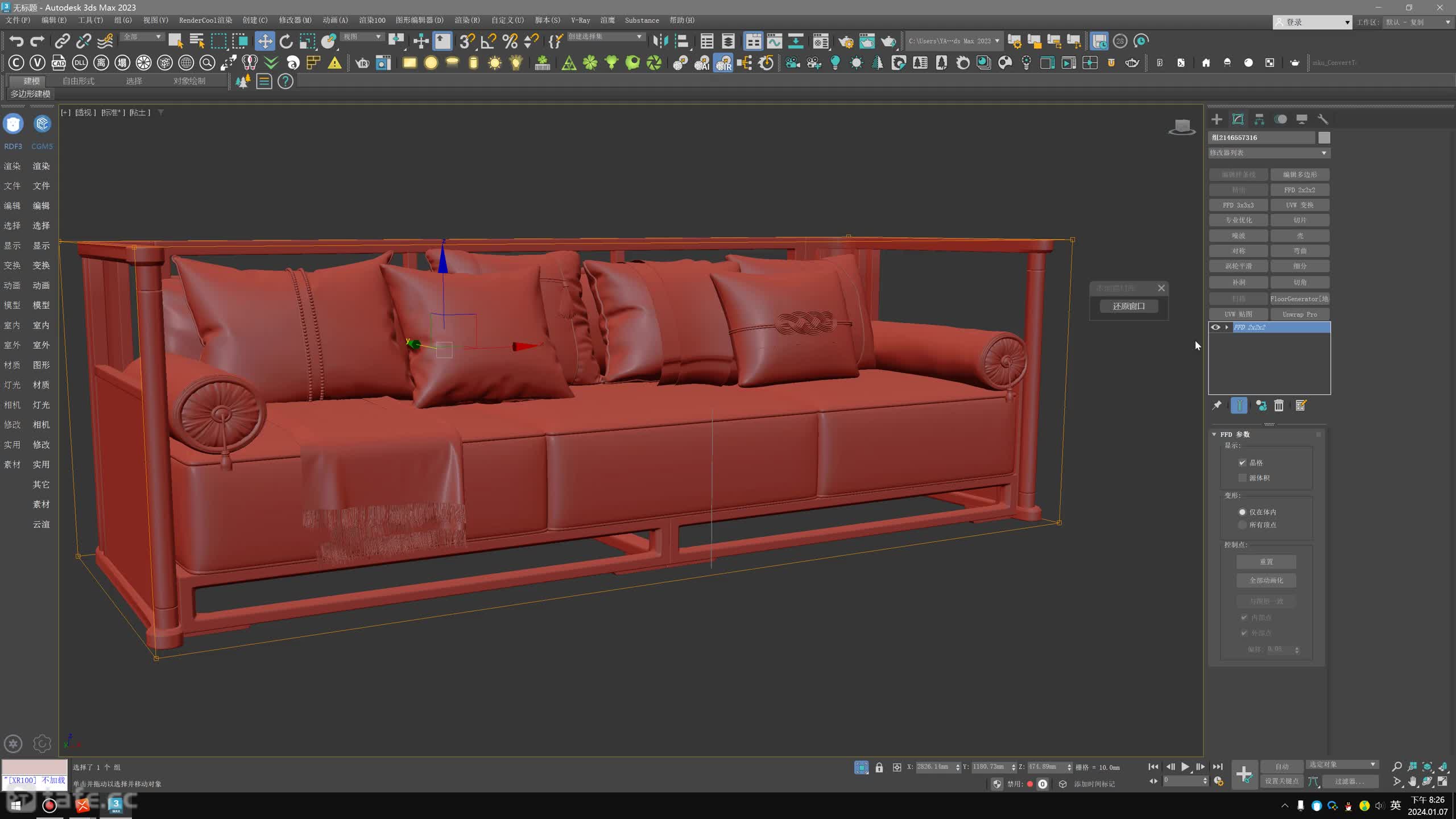Open the Display command panel tab
This screenshot has width=1456, height=819.
click(x=1301, y=119)
